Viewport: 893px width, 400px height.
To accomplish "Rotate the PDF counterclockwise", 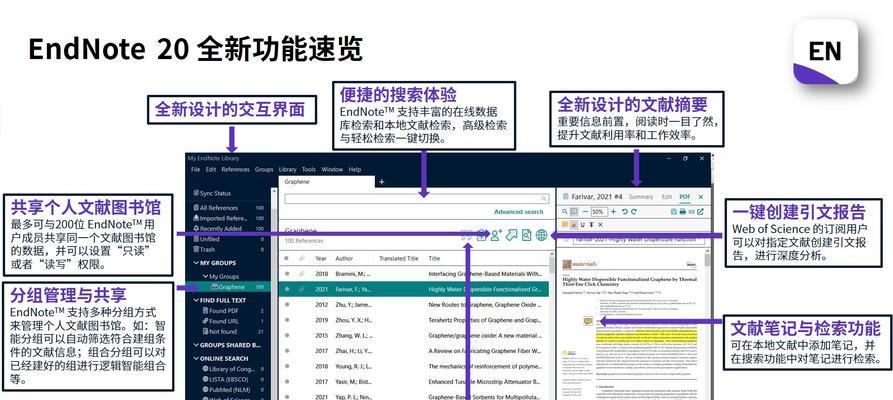I will click(625, 211).
